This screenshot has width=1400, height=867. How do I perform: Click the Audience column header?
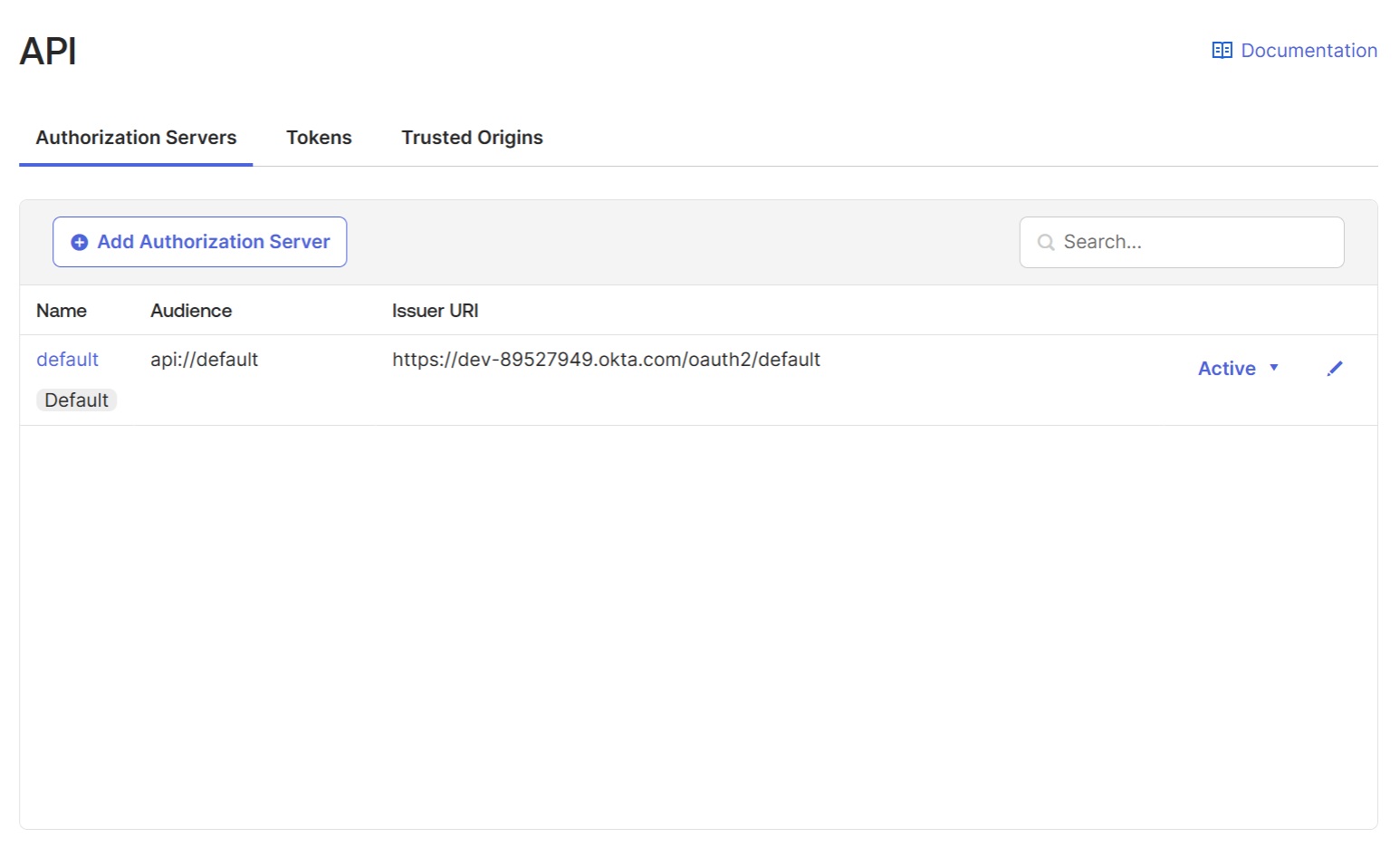(x=190, y=310)
